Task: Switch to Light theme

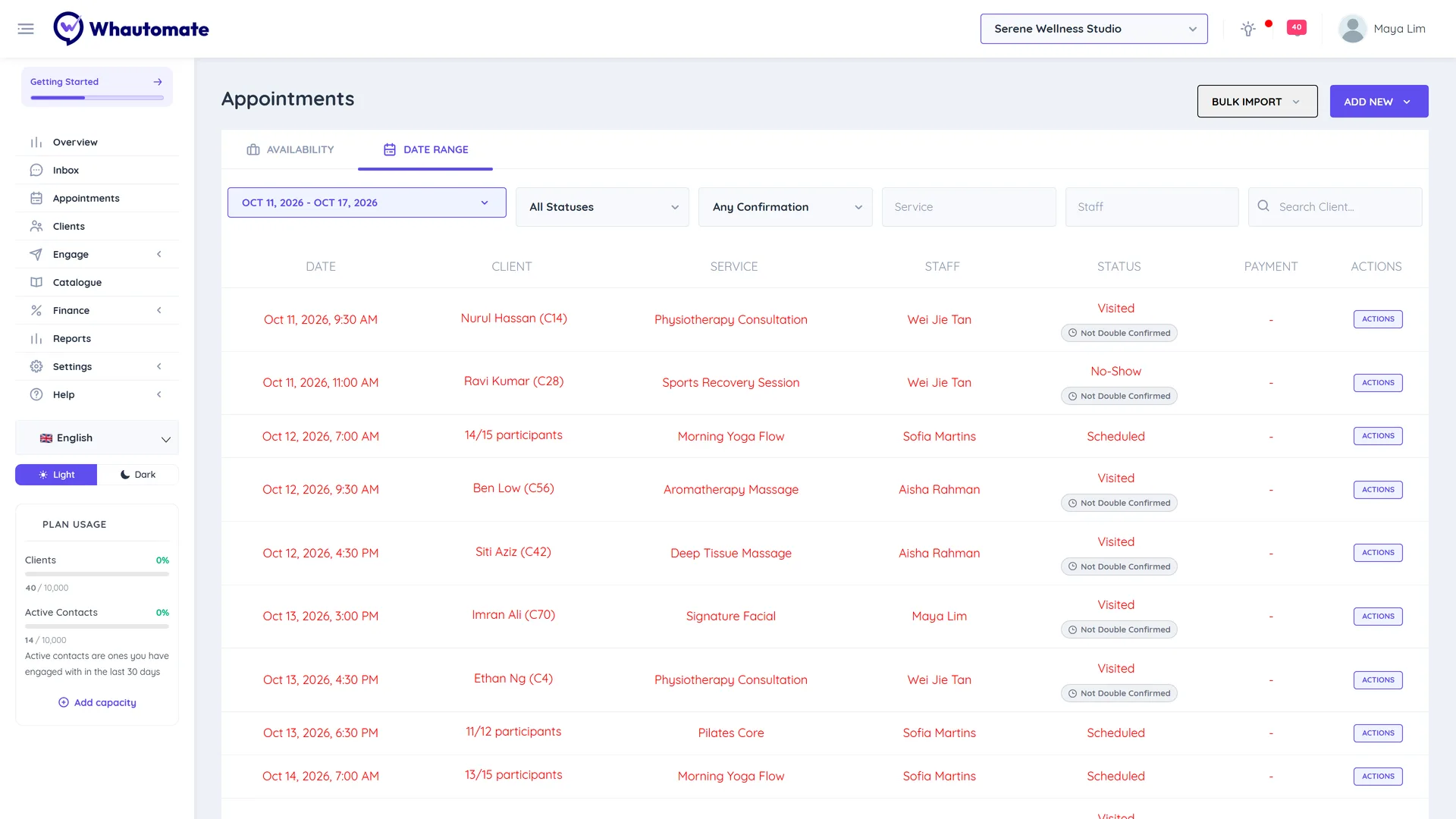Action: pyautogui.click(x=56, y=475)
